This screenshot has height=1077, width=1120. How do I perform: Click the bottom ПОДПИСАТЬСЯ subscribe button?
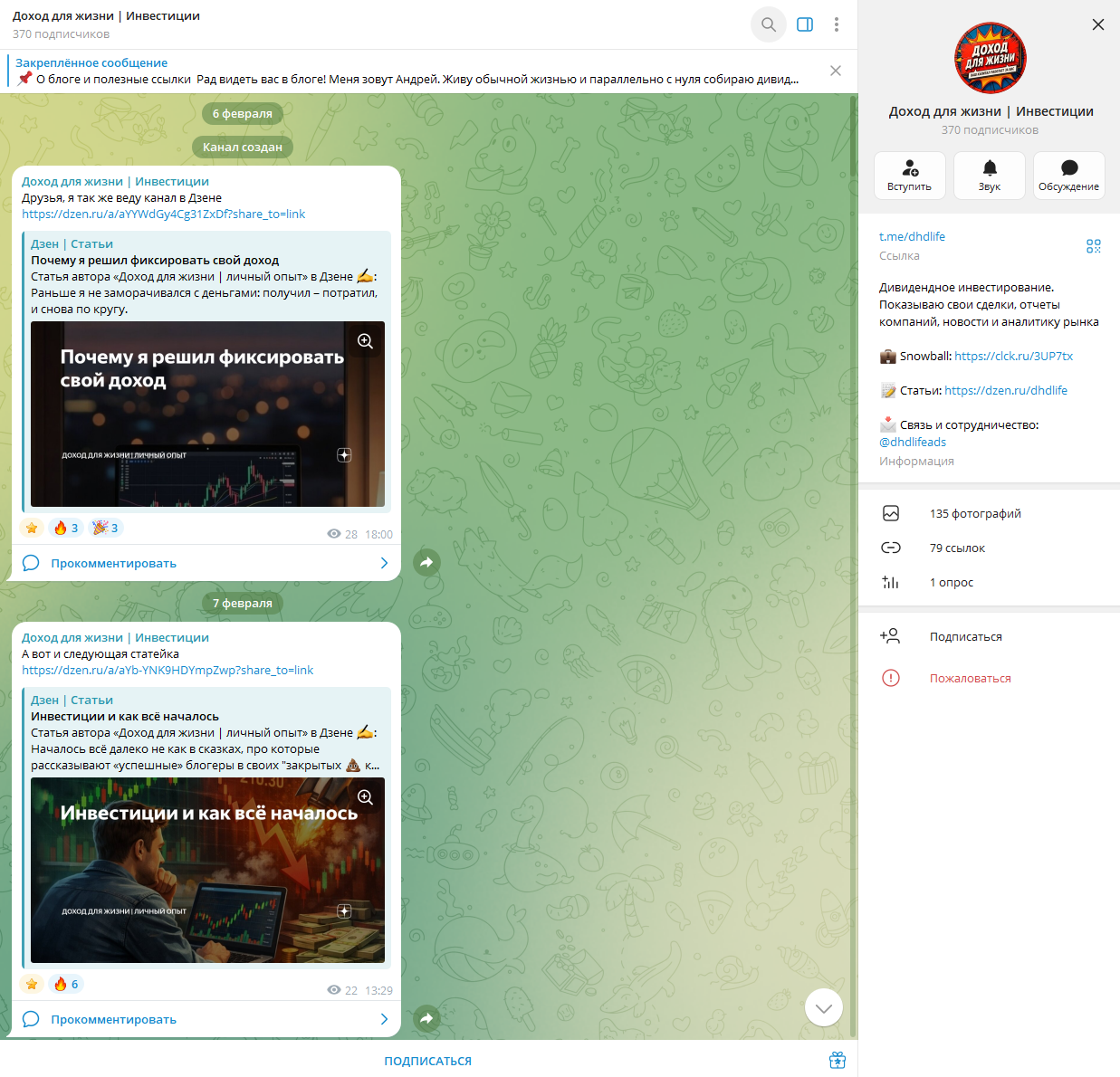[428, 1061]
